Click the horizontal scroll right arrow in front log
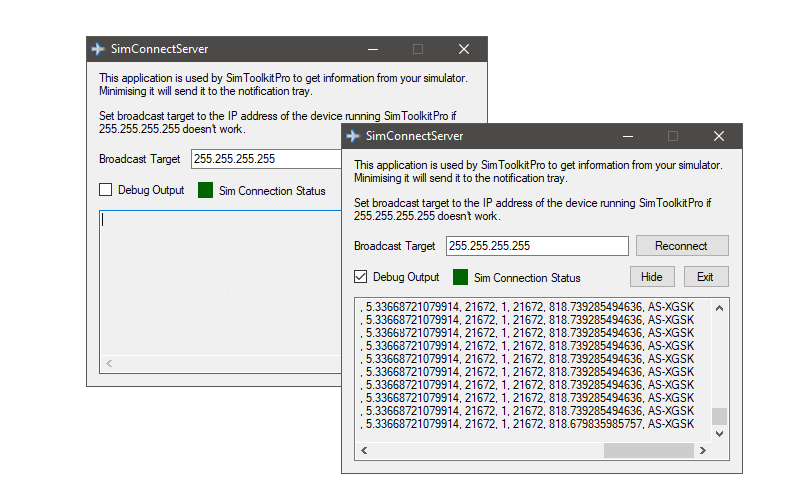Screen dimensions: 800x500 click(703, 451)
